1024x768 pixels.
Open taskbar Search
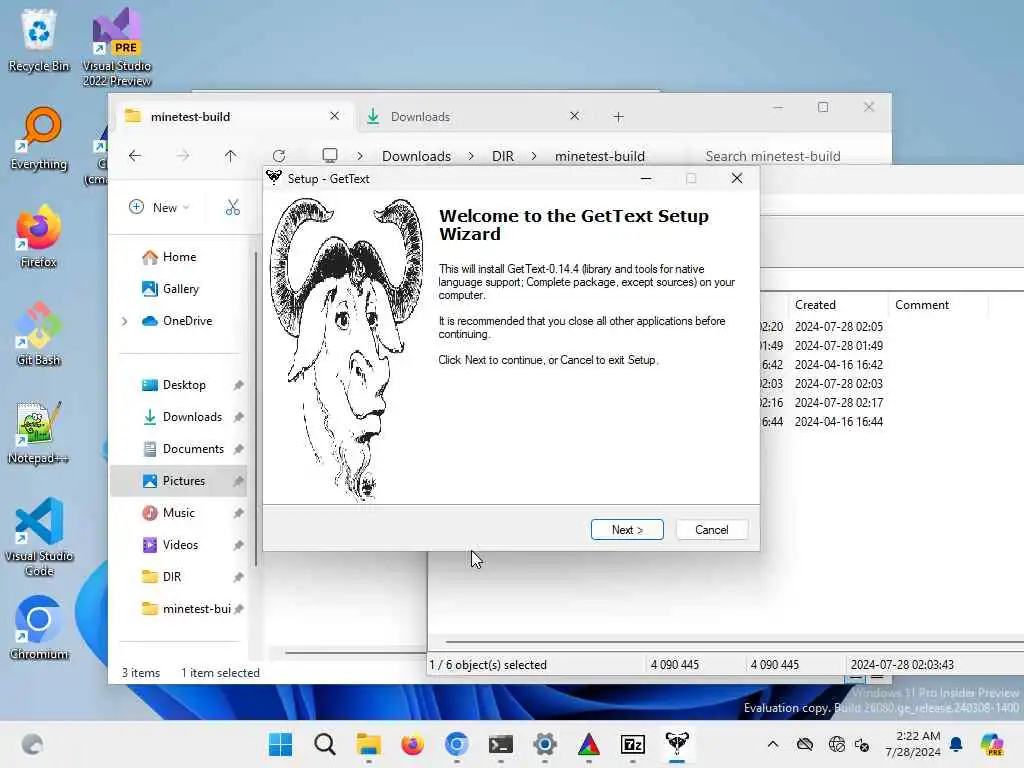(325, 744)
